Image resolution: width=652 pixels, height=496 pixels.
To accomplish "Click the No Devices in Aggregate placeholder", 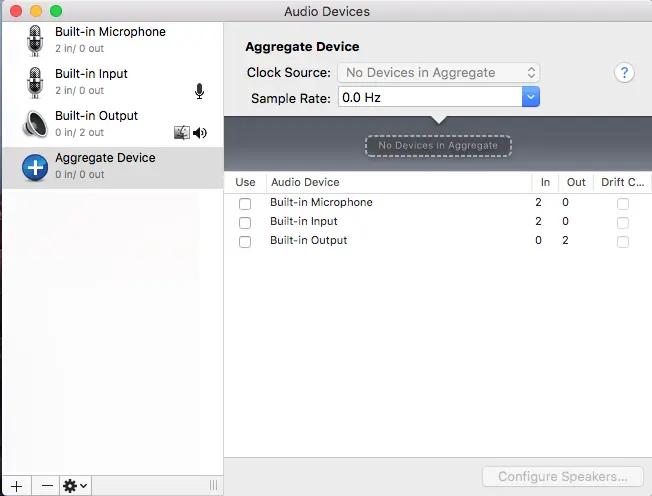I will 438,146.
